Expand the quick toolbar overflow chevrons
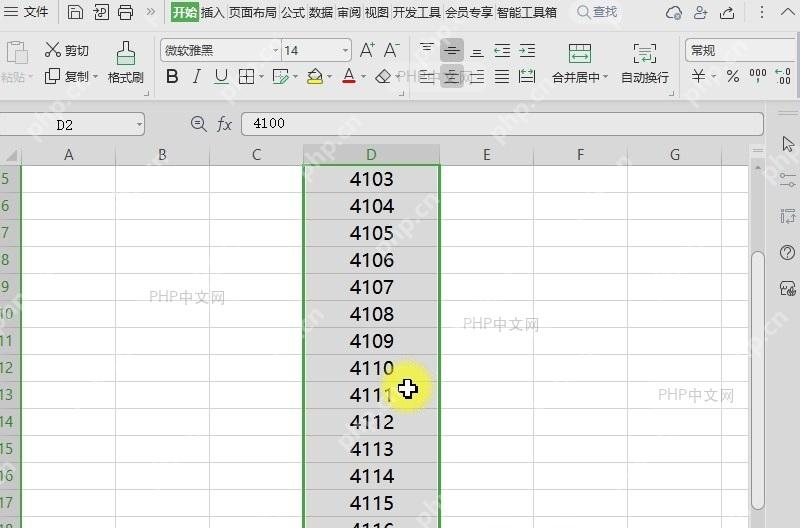 (151, 11)
